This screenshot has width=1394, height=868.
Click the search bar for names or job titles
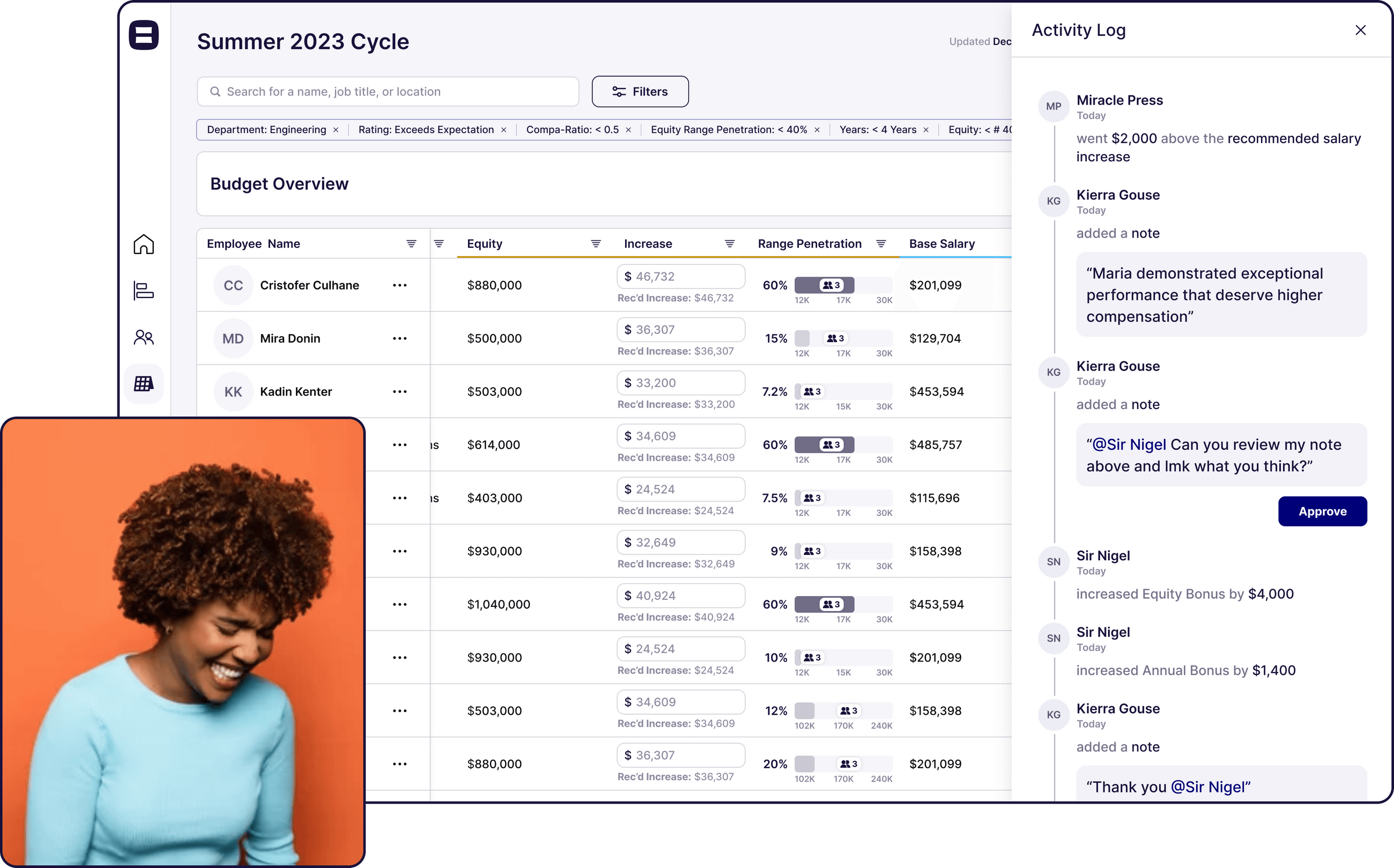click(x=388, y=91)
